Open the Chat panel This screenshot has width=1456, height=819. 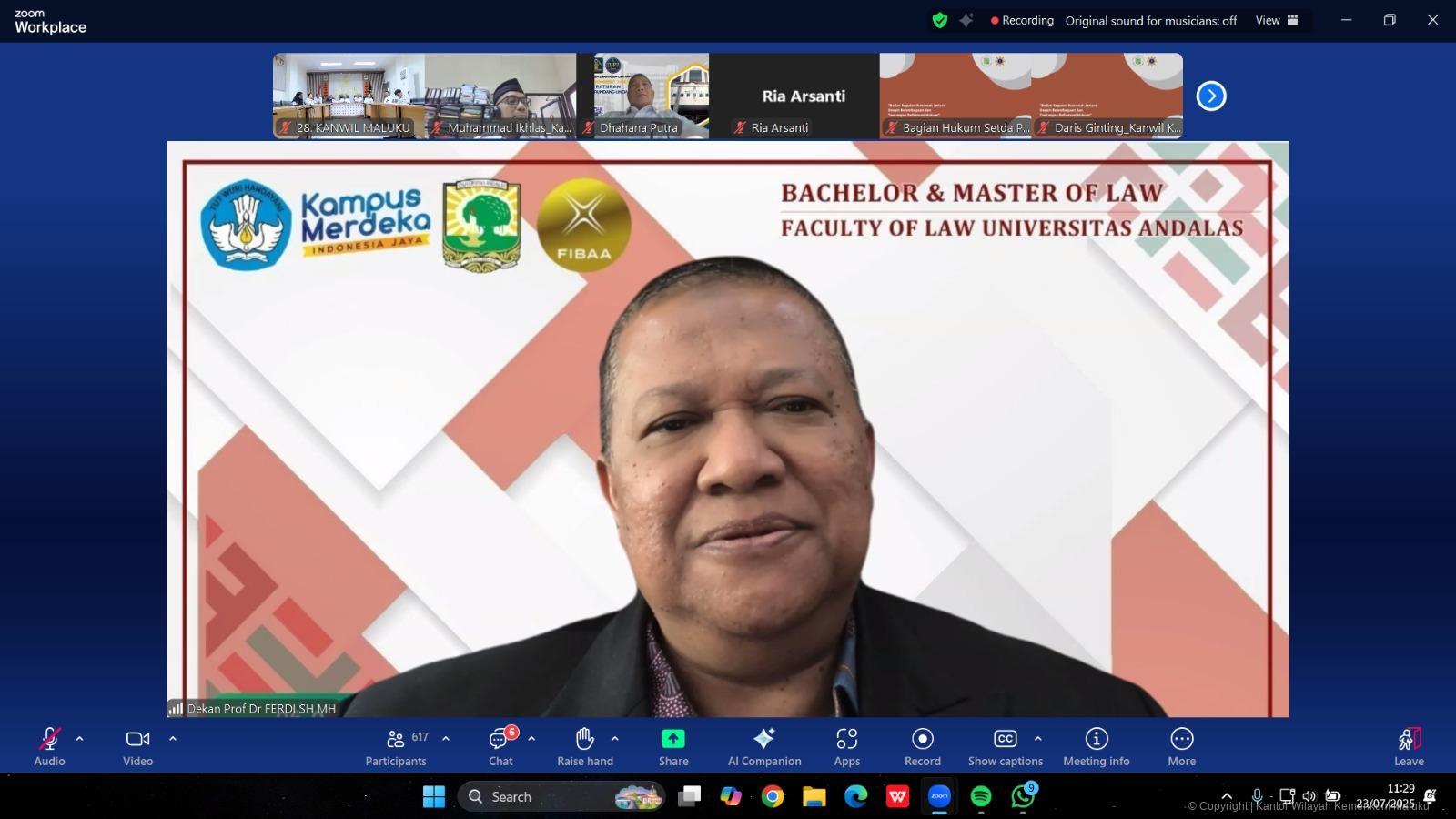[500, 746]
